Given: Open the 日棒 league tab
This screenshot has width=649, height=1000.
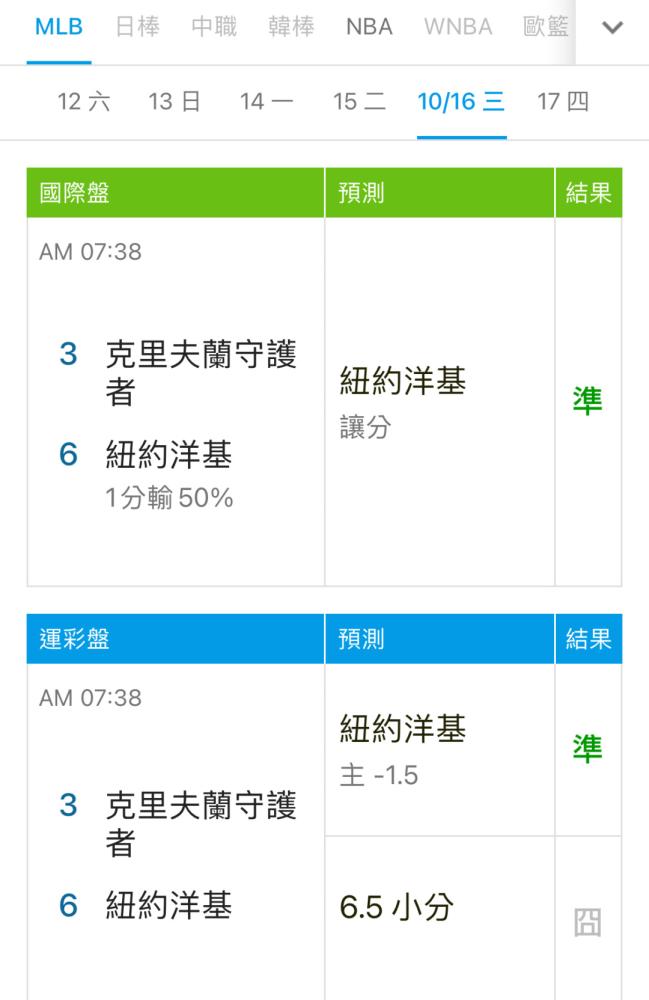Looking at the screenshot, I should 137,27.
